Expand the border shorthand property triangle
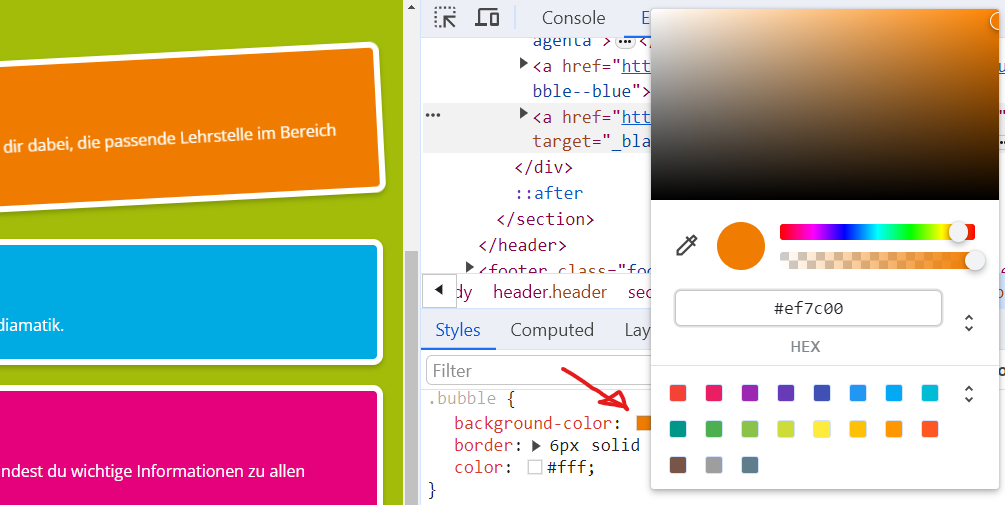 coord(535,445)
